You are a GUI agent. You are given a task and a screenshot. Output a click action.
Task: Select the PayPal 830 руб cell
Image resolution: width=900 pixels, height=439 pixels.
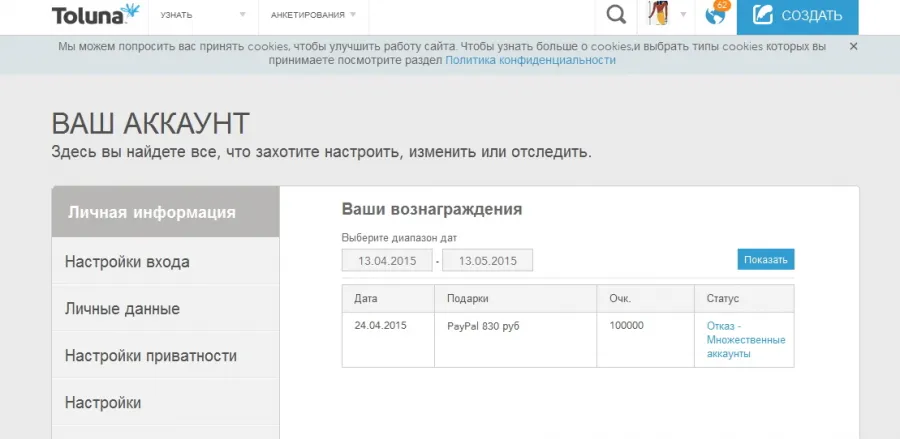point(516,340)
